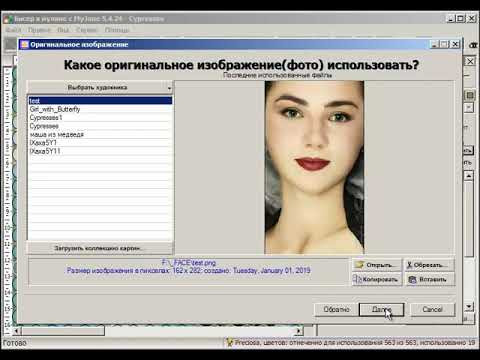Click 'Загрузить коллекцию картин...' button

[100, 248]
